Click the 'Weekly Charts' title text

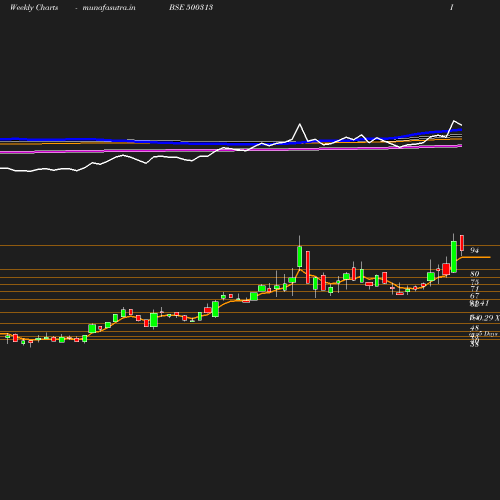click(x=34, y=7)
